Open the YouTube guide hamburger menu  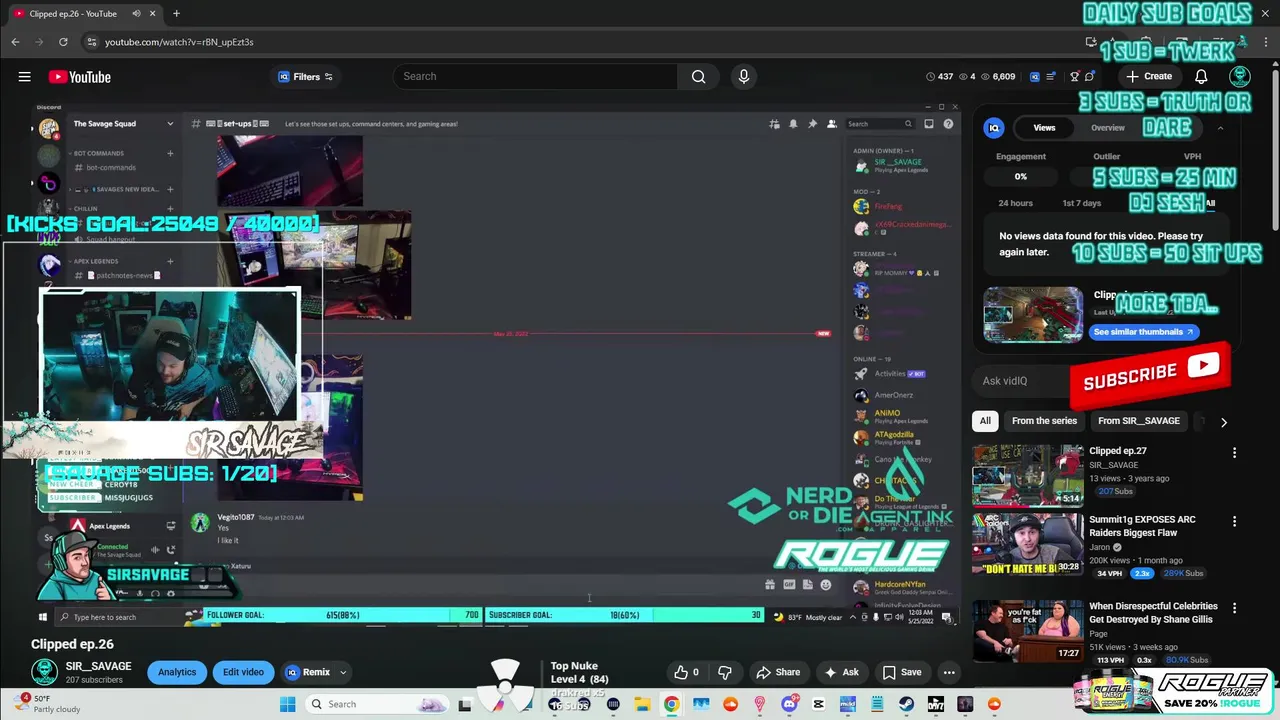[24, 77]
